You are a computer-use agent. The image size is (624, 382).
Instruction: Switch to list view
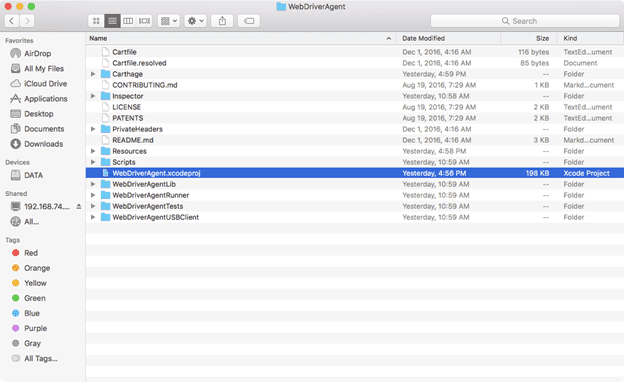(x=112, y=21)
